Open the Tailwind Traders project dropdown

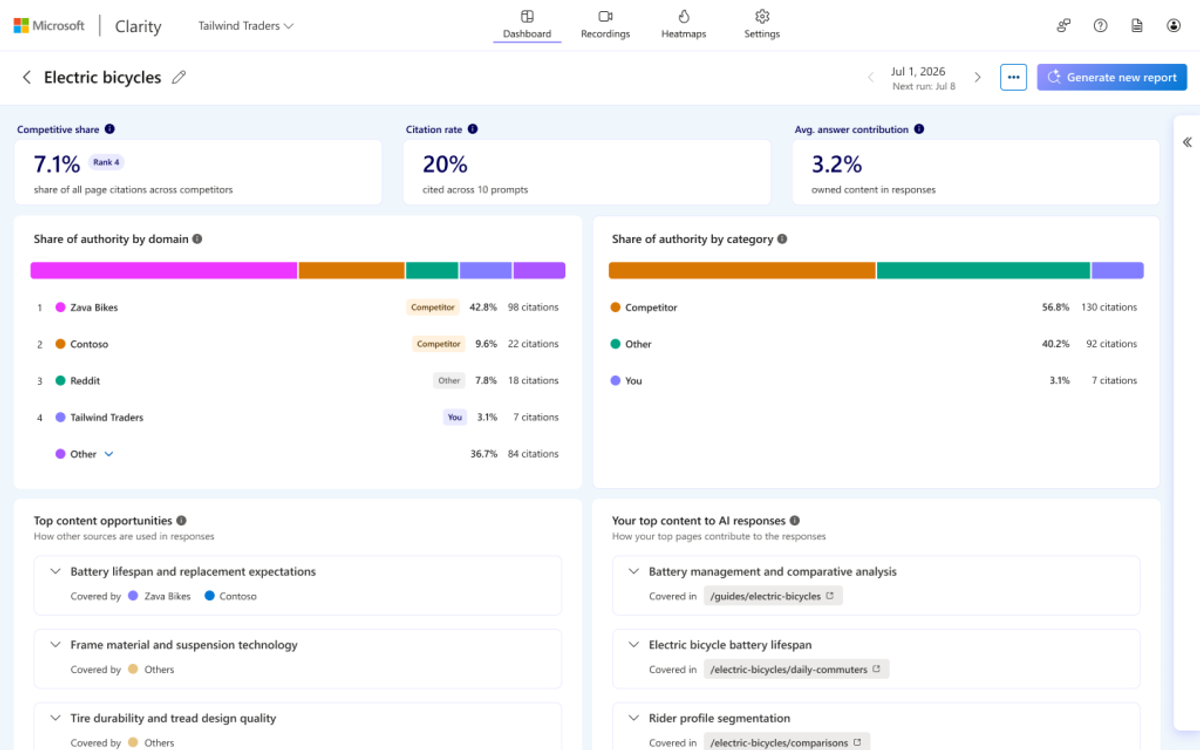(246, 26)
